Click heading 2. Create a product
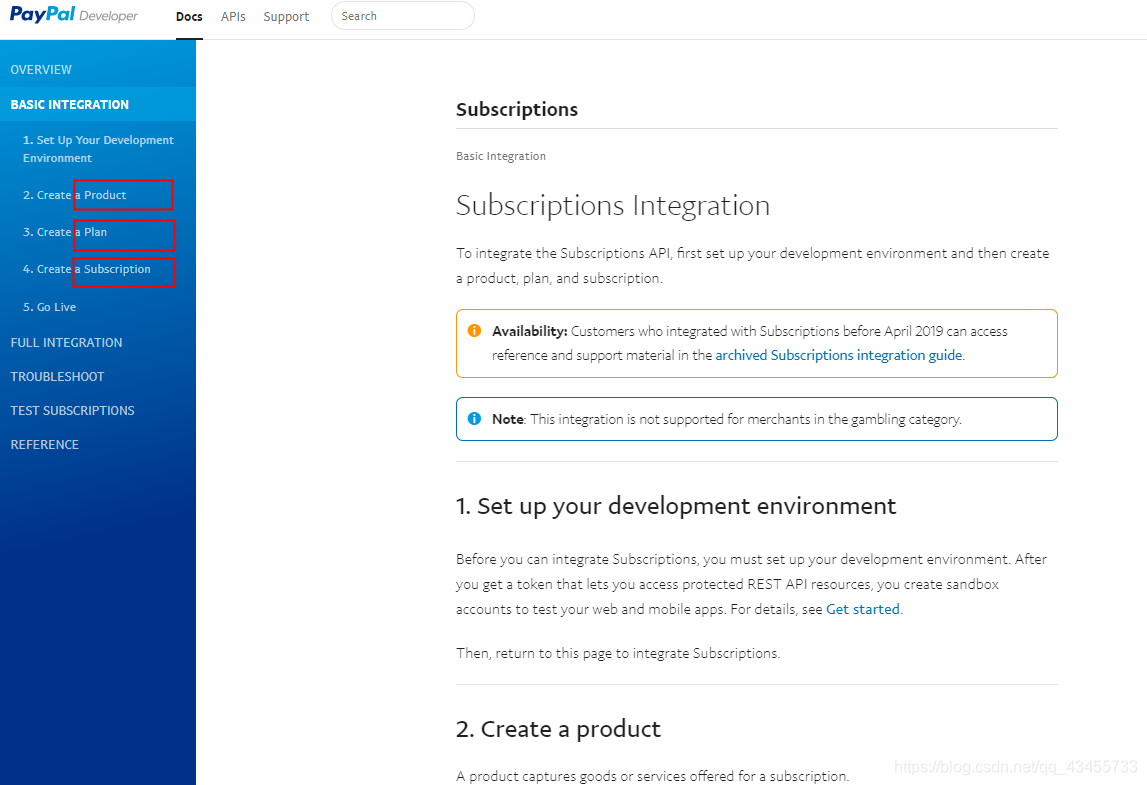The width and height of the screenshot is (1147, 785). point(558,729)
